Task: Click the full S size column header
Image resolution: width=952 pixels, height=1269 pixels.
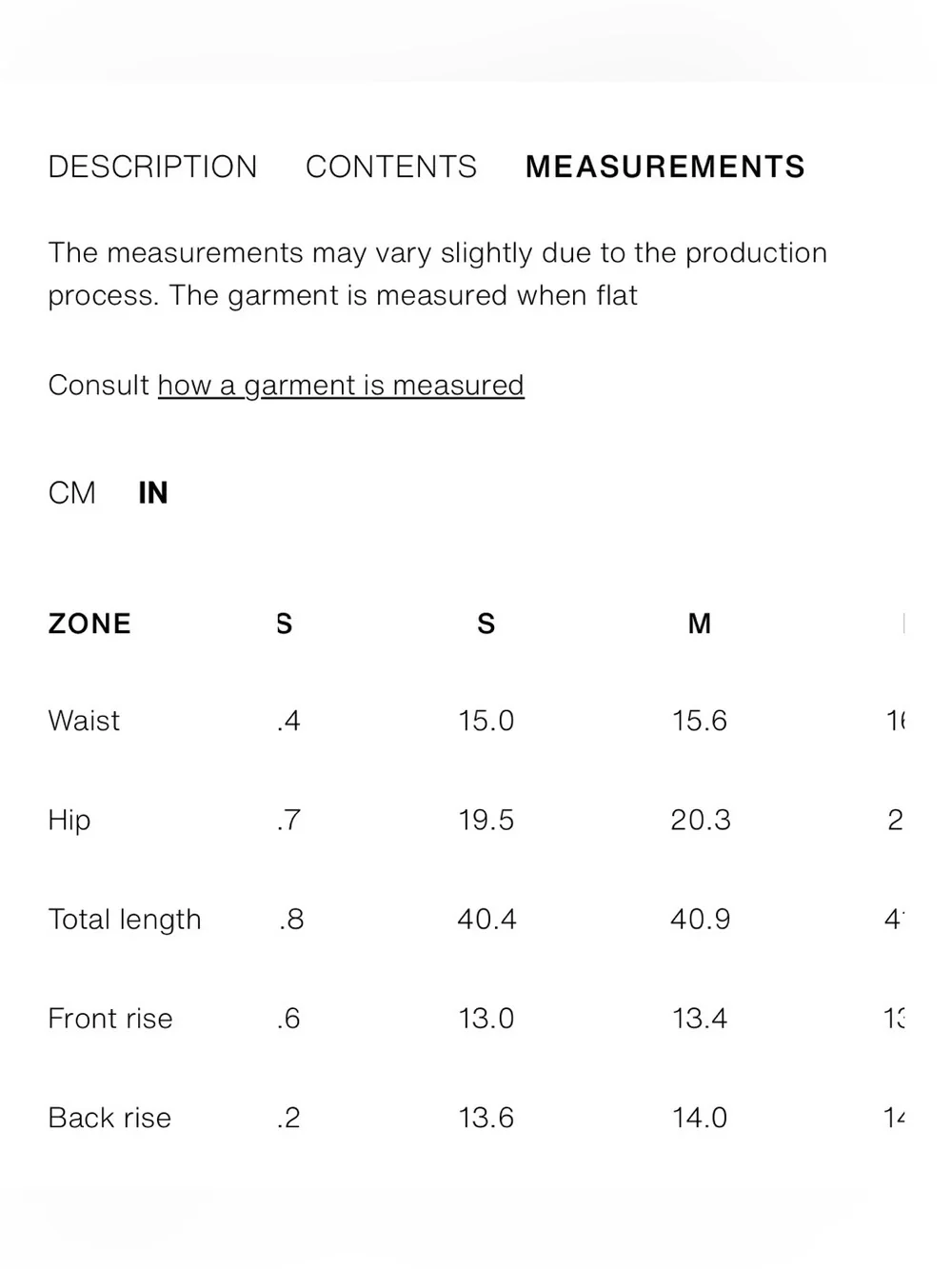Action: pos(486,624)
